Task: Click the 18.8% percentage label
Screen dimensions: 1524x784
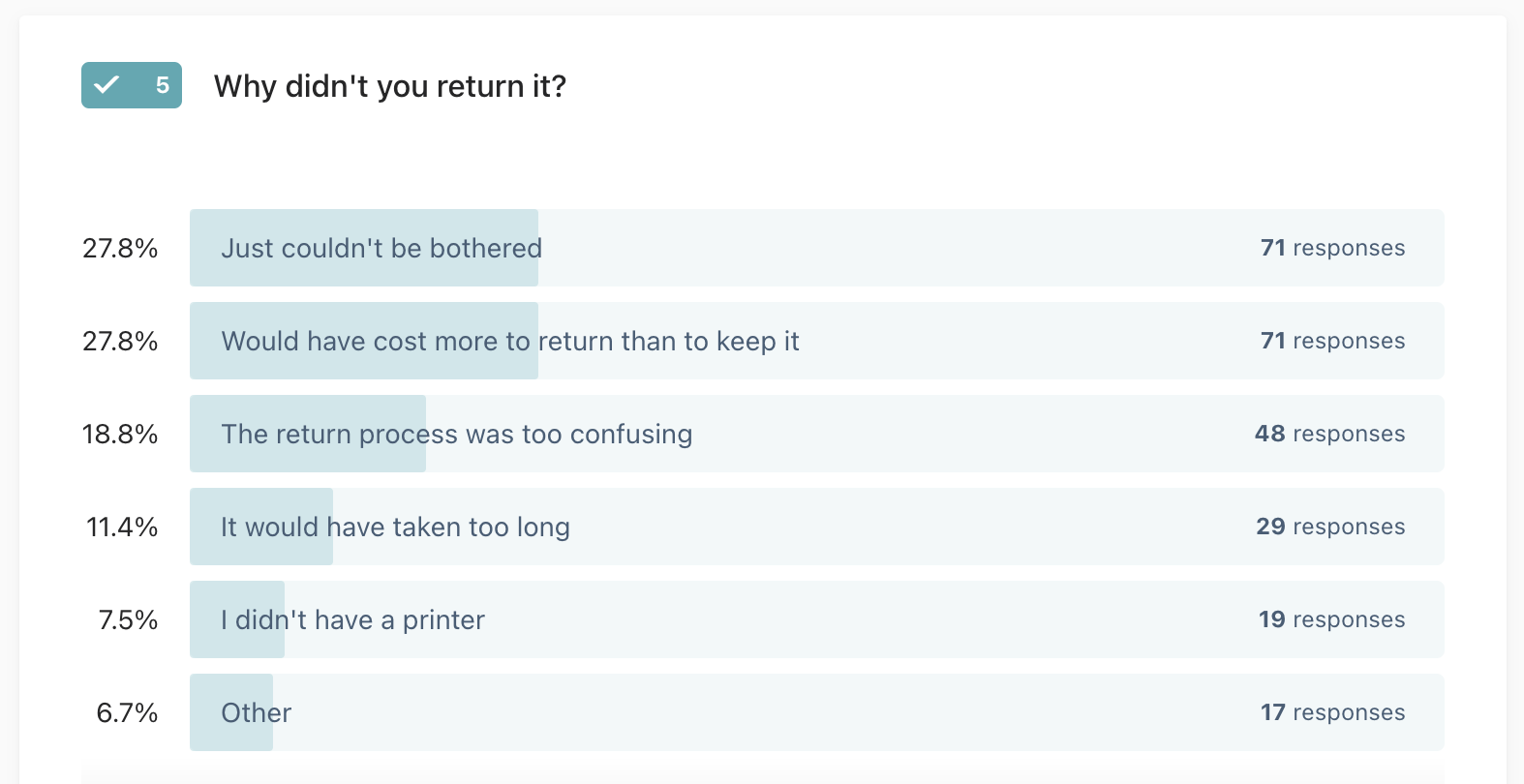Action: (120, 434)
